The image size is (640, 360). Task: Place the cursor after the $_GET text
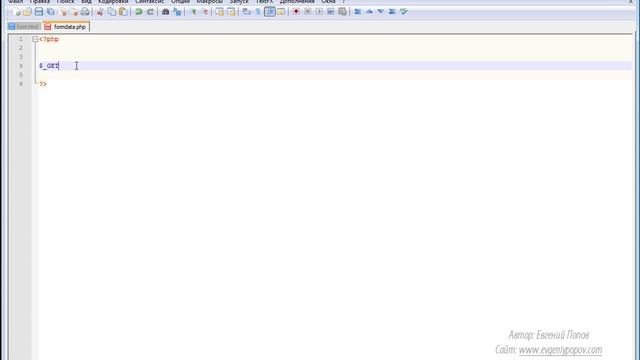59,66
